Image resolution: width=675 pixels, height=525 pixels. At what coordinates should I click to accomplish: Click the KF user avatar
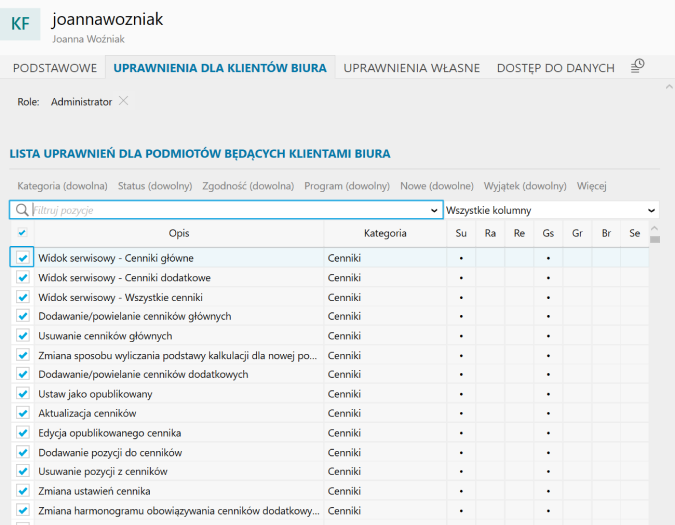[20, 24]
